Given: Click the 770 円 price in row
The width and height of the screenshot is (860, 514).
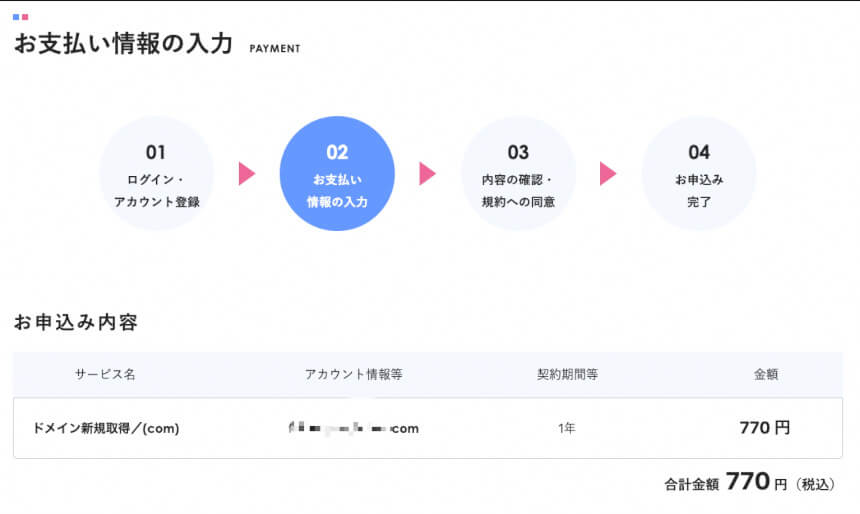Looking at the screenshot, I should (x=765, y=427).
